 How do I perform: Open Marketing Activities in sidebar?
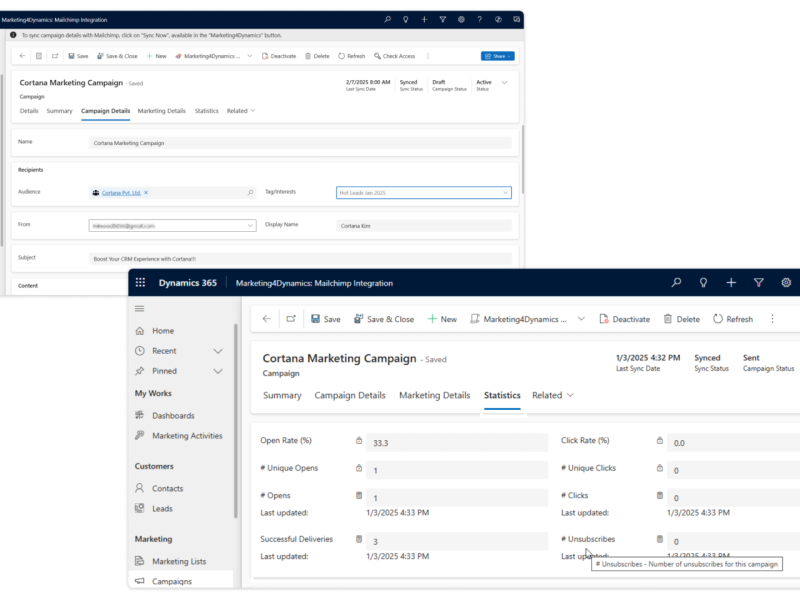point(181,436)
